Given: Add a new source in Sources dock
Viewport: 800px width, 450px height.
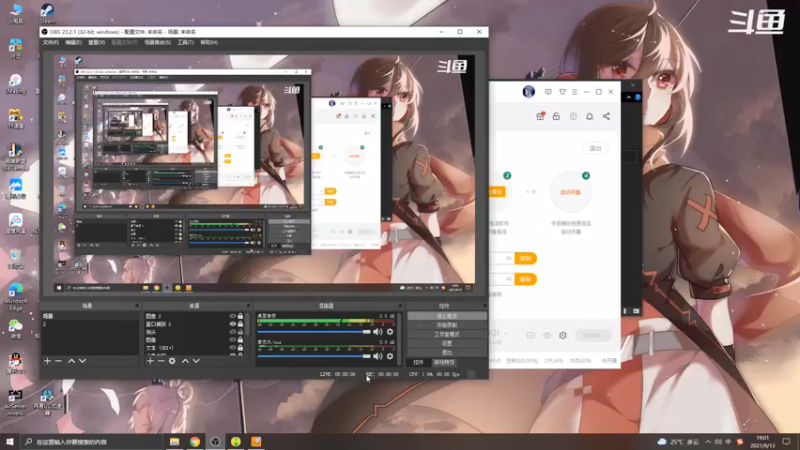Looking at the screenshot, I should tap(150, 361).
